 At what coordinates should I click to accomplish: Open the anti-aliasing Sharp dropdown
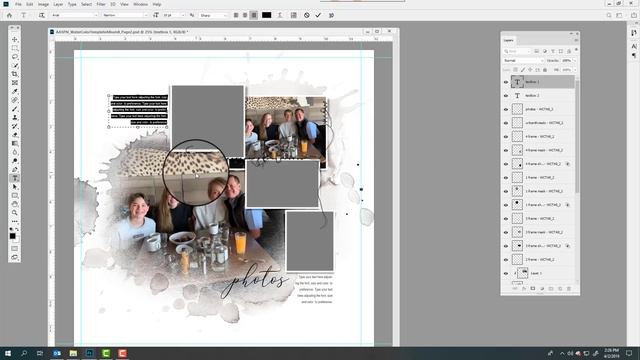click(x=213, y=15)
